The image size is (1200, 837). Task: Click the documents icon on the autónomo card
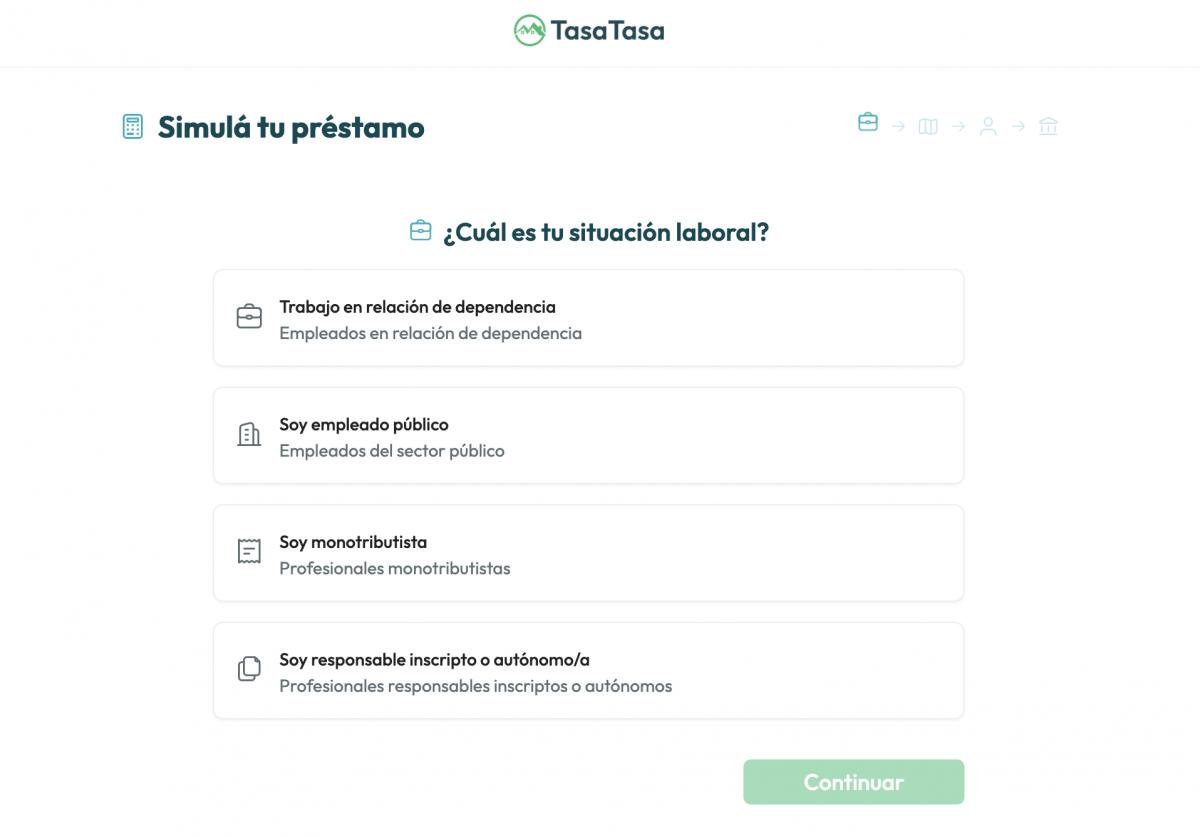[248, 669]
